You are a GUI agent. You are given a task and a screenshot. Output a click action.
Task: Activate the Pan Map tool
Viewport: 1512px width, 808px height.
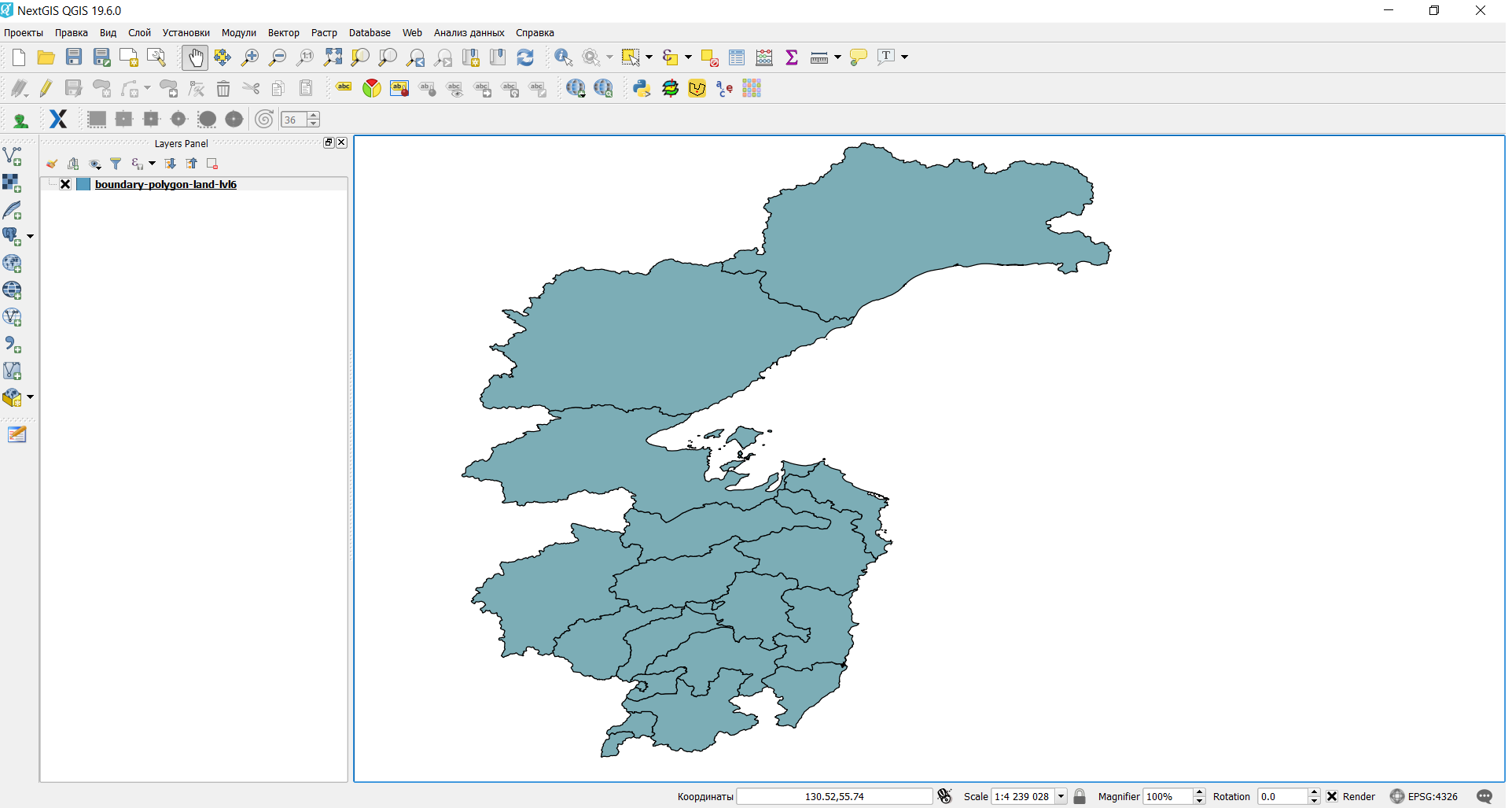(x=194, y=57)
